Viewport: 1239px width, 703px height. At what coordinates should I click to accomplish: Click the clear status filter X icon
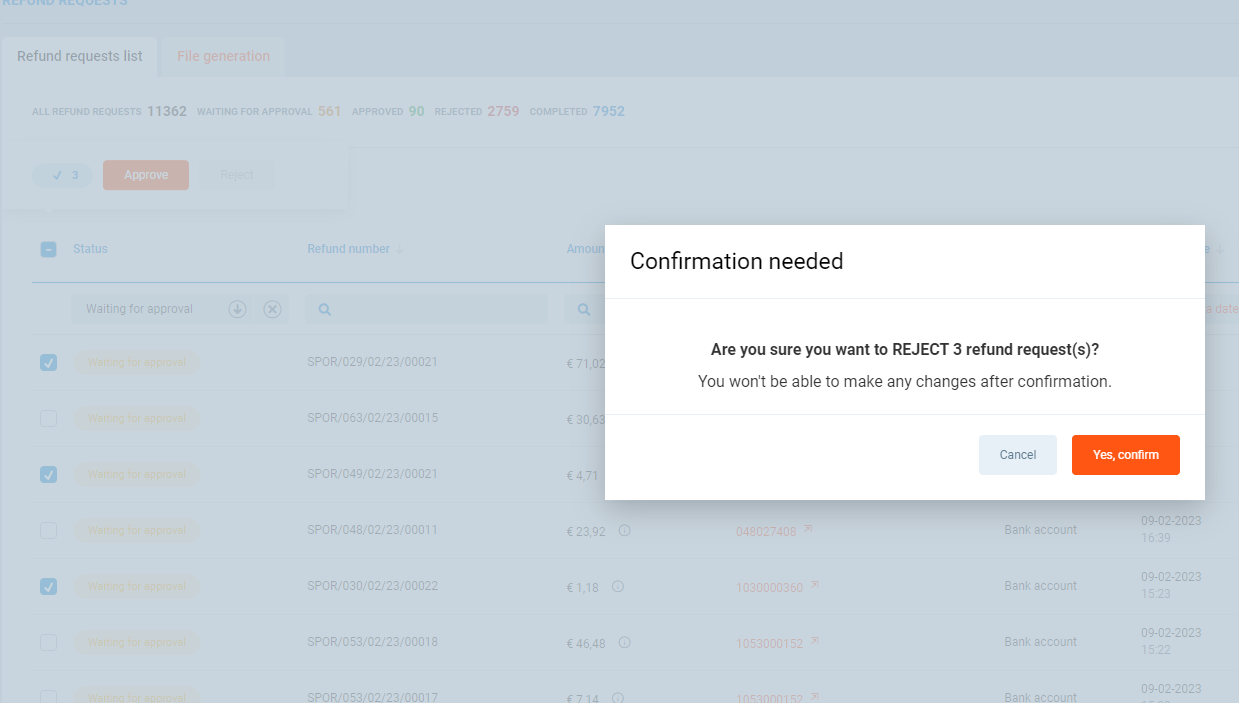click(272, 309)
